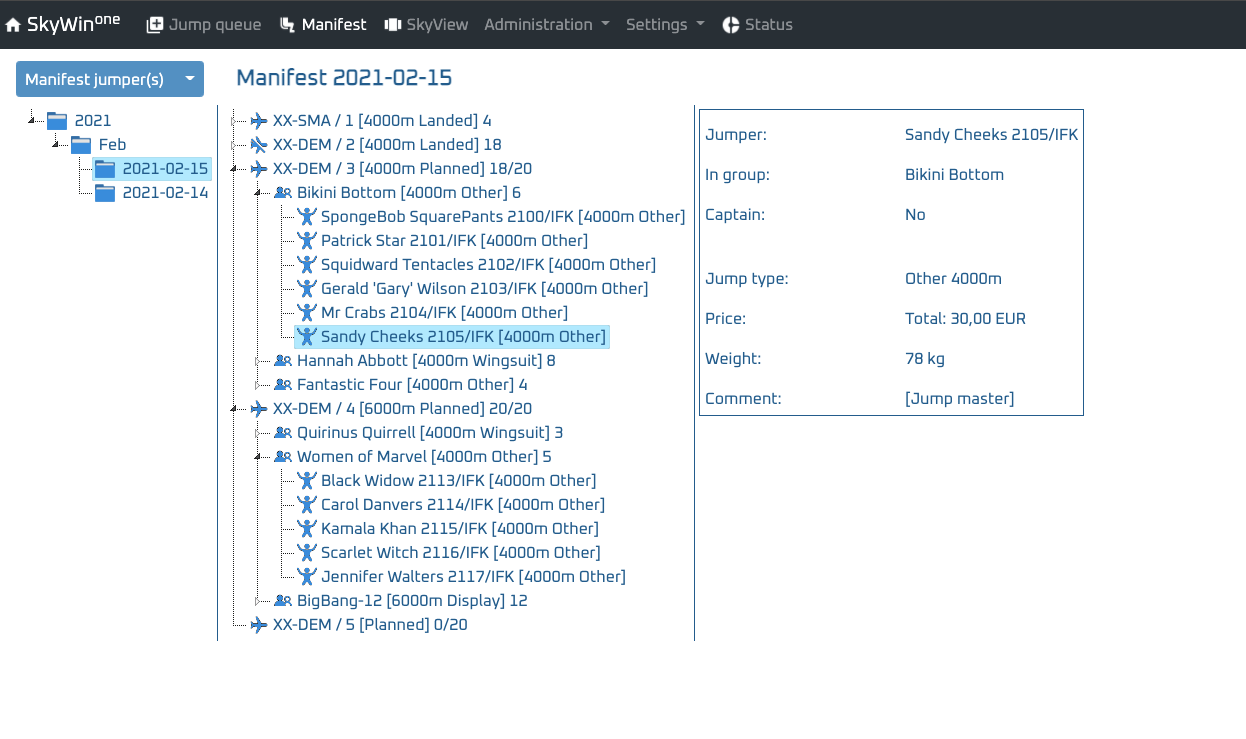The height and width of the screenshot is (739, 1246).
Task: Click the group icon beside Hannah Abbott
Action: pos(283,361)
